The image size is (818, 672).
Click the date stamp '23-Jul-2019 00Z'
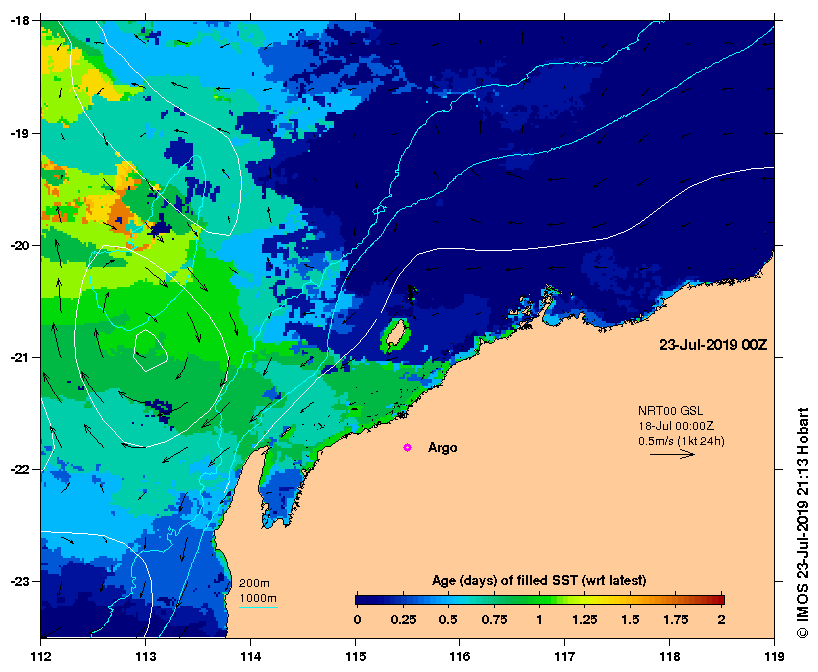coord(713,345)
